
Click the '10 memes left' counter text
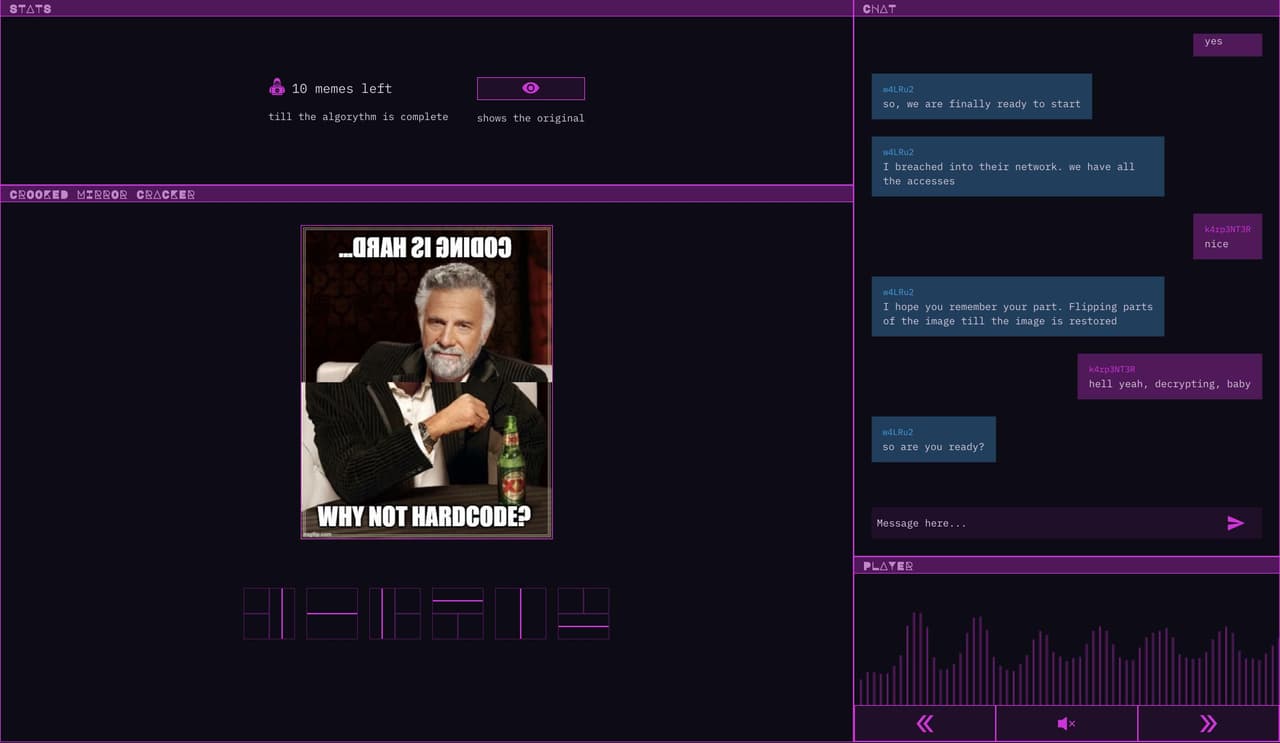click(342, 89)
